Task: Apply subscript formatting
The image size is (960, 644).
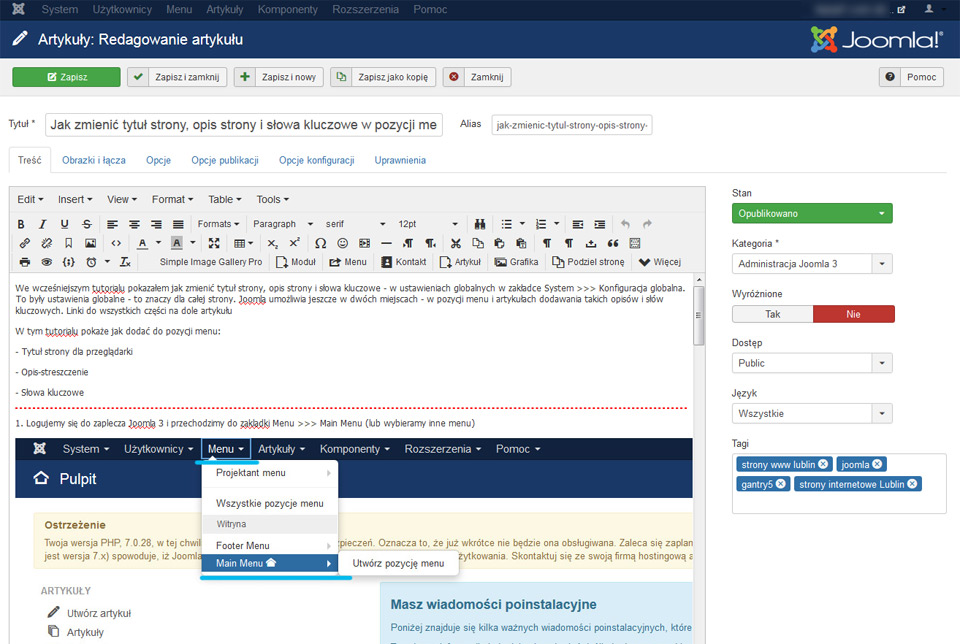Action: coord(272,243)
